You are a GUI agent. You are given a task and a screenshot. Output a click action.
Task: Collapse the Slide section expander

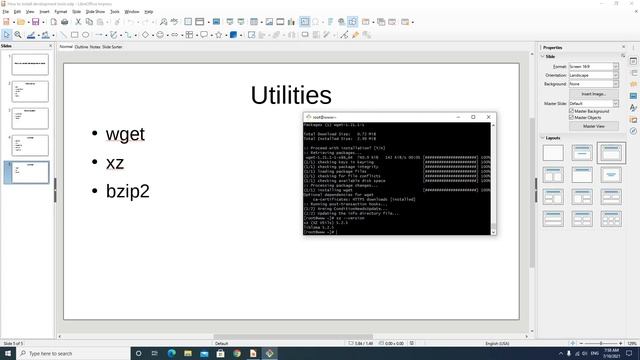(542, 56)
